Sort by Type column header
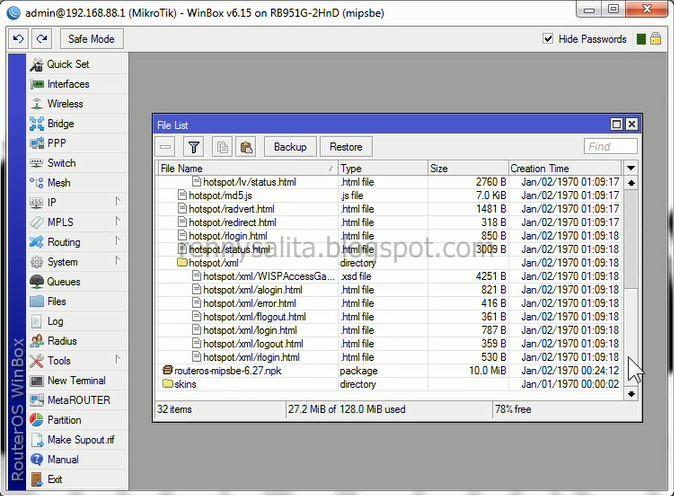This screenshot has width=674, height=496. (x=383, y=168)
